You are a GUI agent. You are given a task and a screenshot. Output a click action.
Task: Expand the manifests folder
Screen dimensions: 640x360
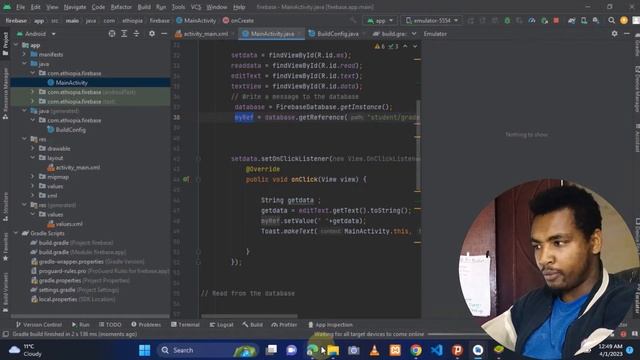pyautogui.click(x=24, y=55)
